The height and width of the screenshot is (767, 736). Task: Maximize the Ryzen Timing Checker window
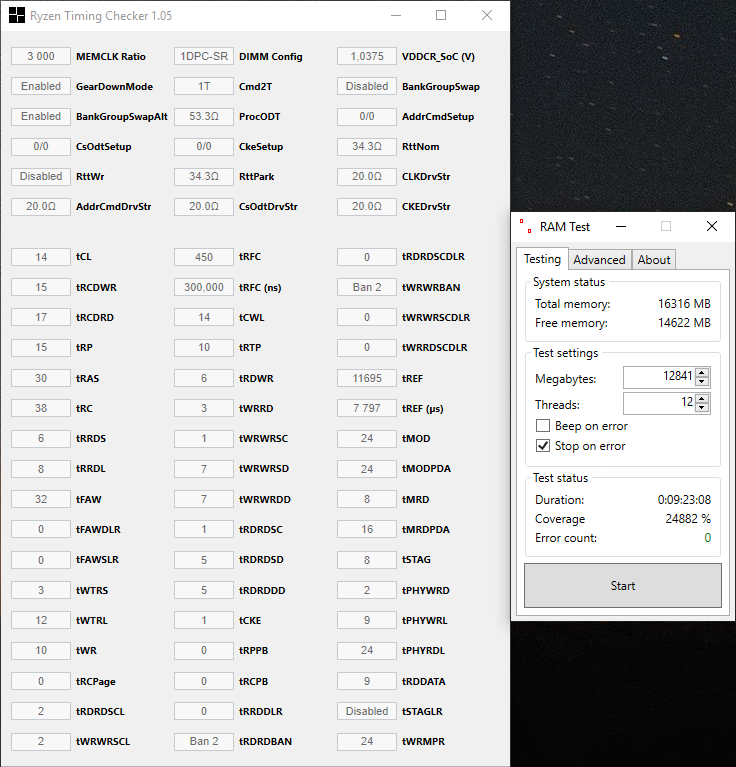pos(441,15)
